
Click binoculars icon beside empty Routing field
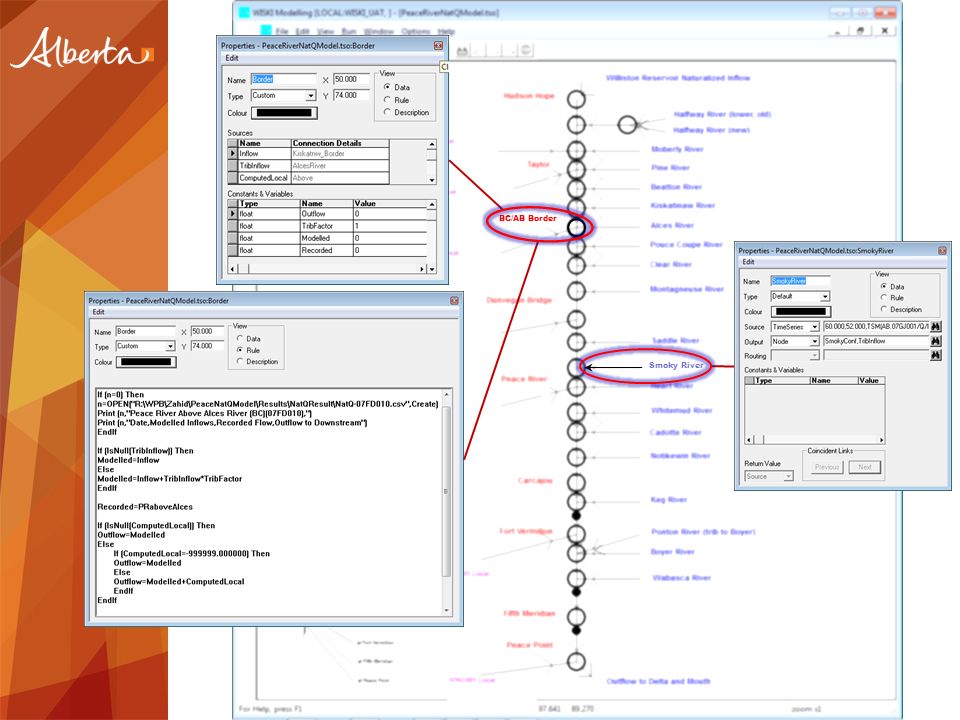(936, 355)
